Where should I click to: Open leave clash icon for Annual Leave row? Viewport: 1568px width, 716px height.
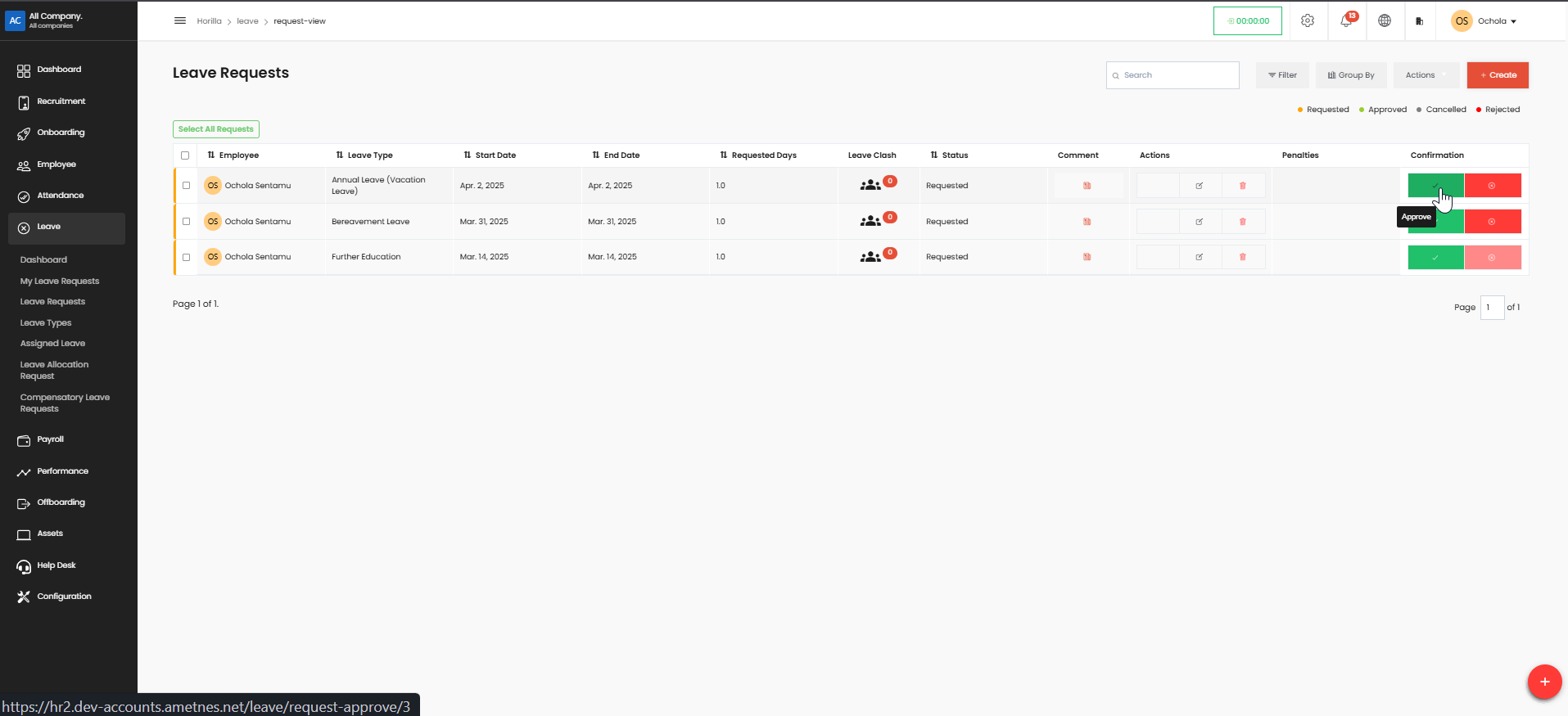click(x=871, y=186)
